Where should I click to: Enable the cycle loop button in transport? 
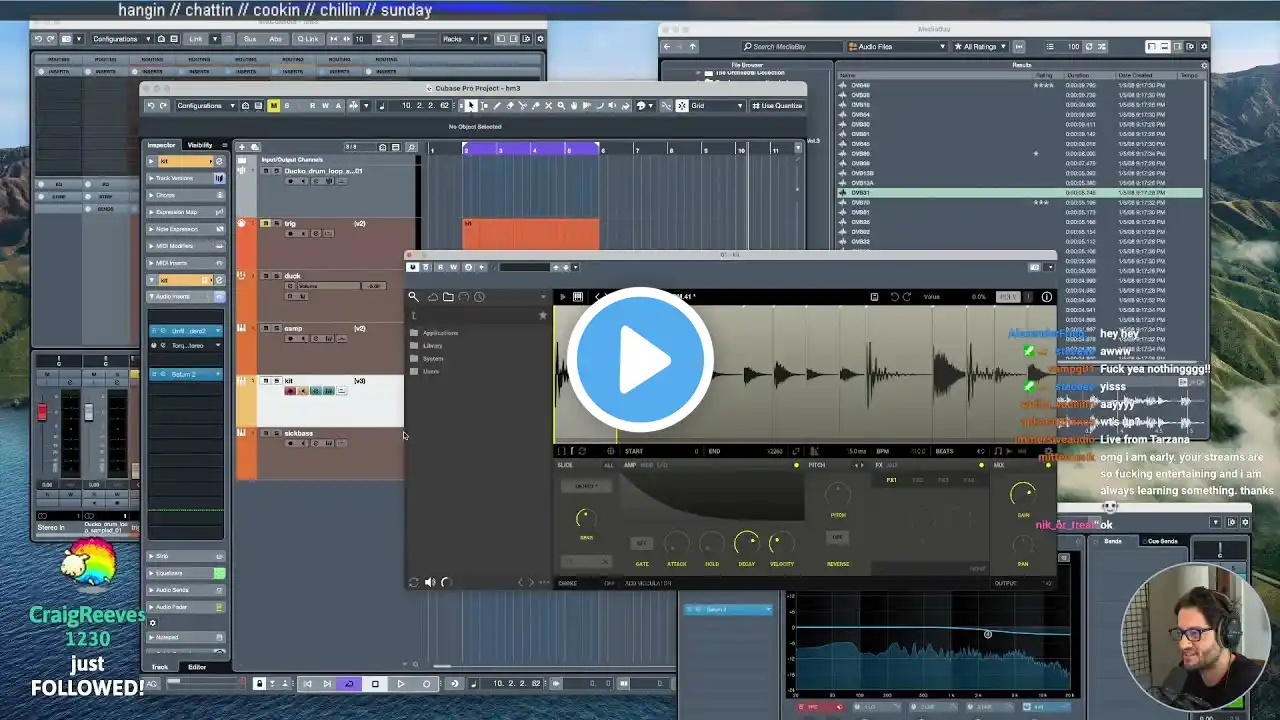(349, 684)
